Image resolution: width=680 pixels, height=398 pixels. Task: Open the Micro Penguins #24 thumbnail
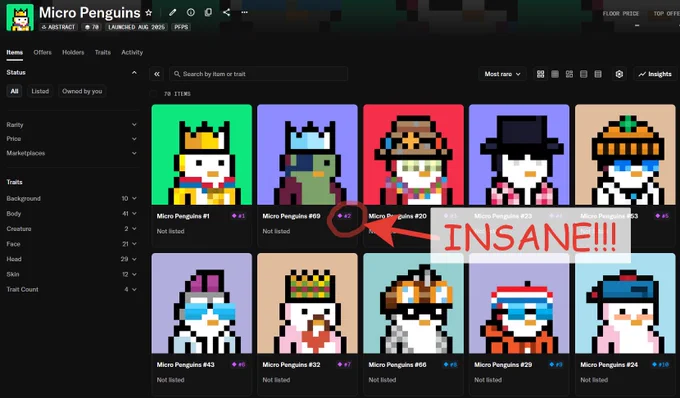pyautogui.click(x=625, y=303)
